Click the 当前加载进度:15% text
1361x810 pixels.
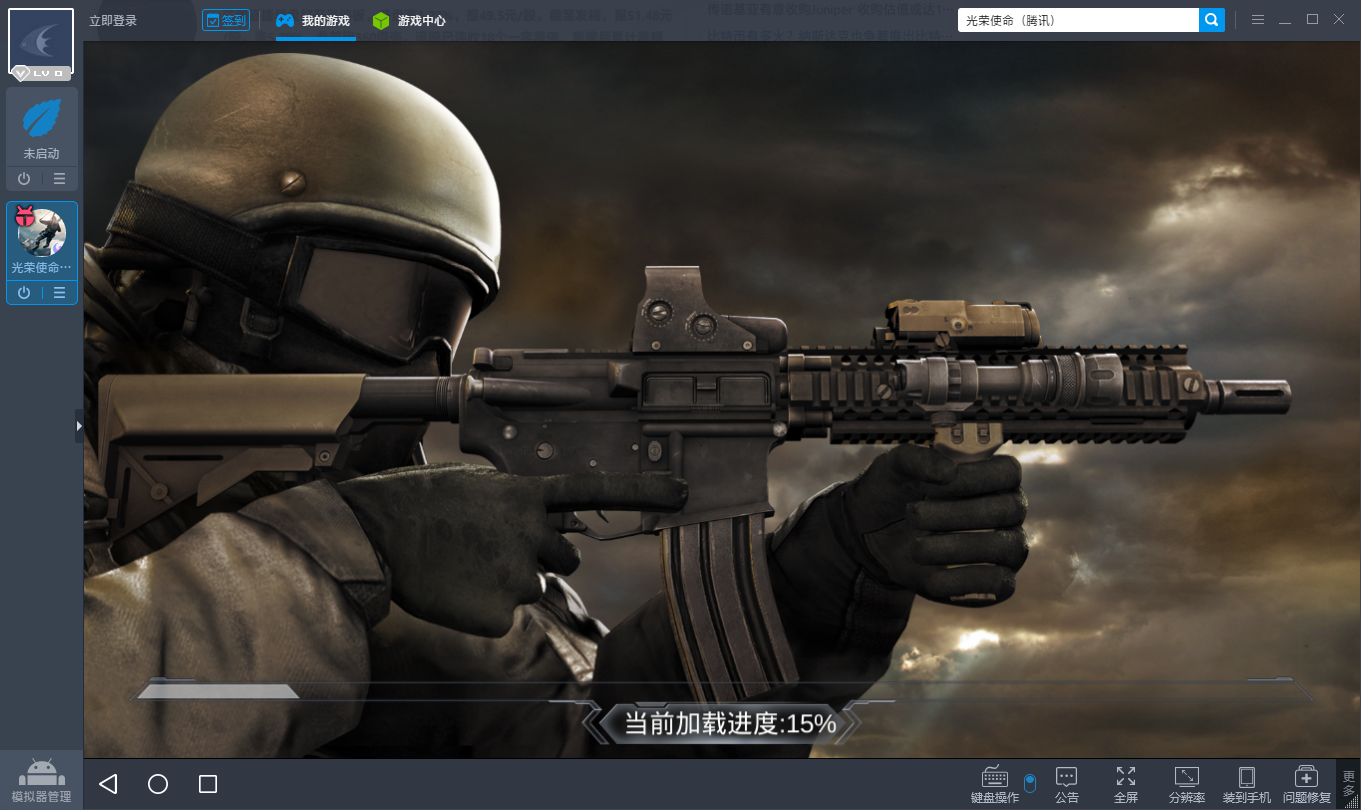[730, 723]
